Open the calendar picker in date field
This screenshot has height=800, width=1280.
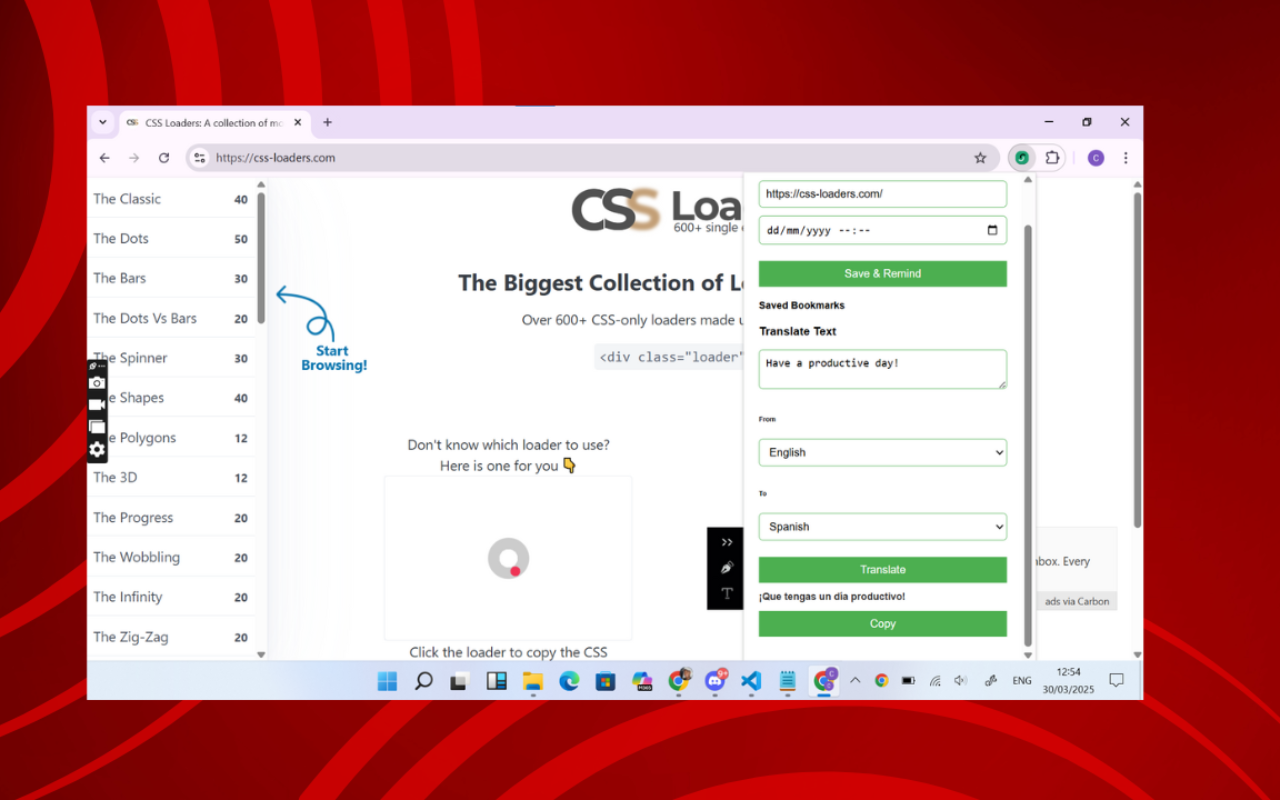pos(992,230)
